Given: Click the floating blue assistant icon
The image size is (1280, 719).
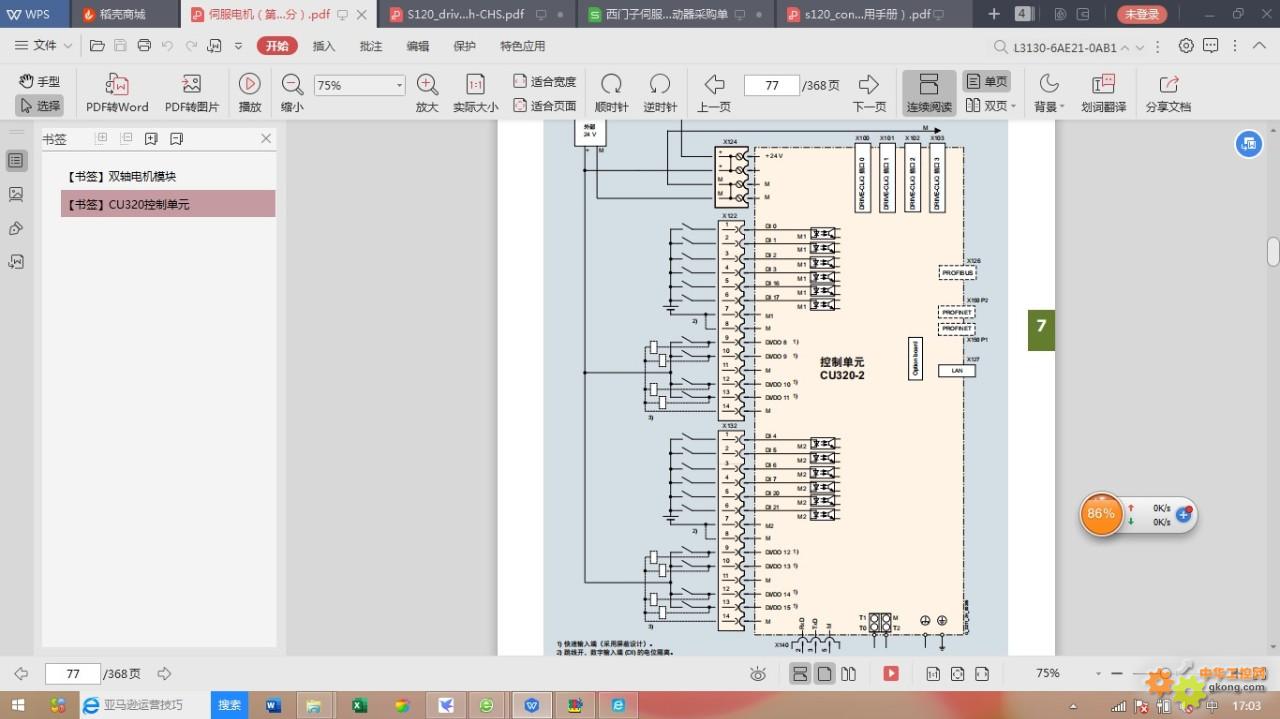Looking at the screenshot, I should pos(1248,144).
